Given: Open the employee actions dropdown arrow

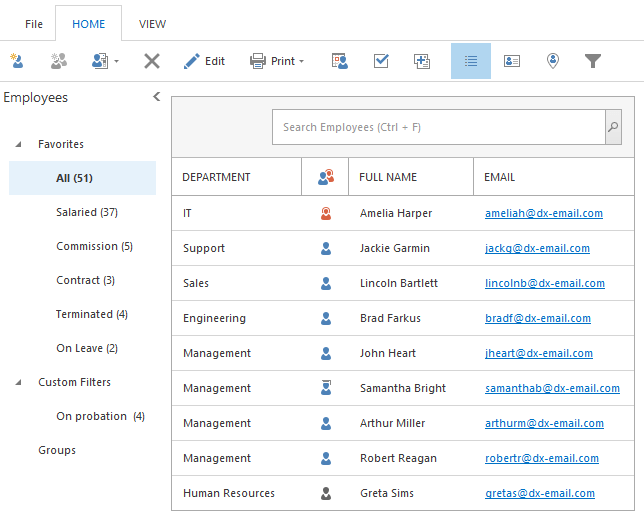Looking at the screenshot, I should click(x=116, y=62).
